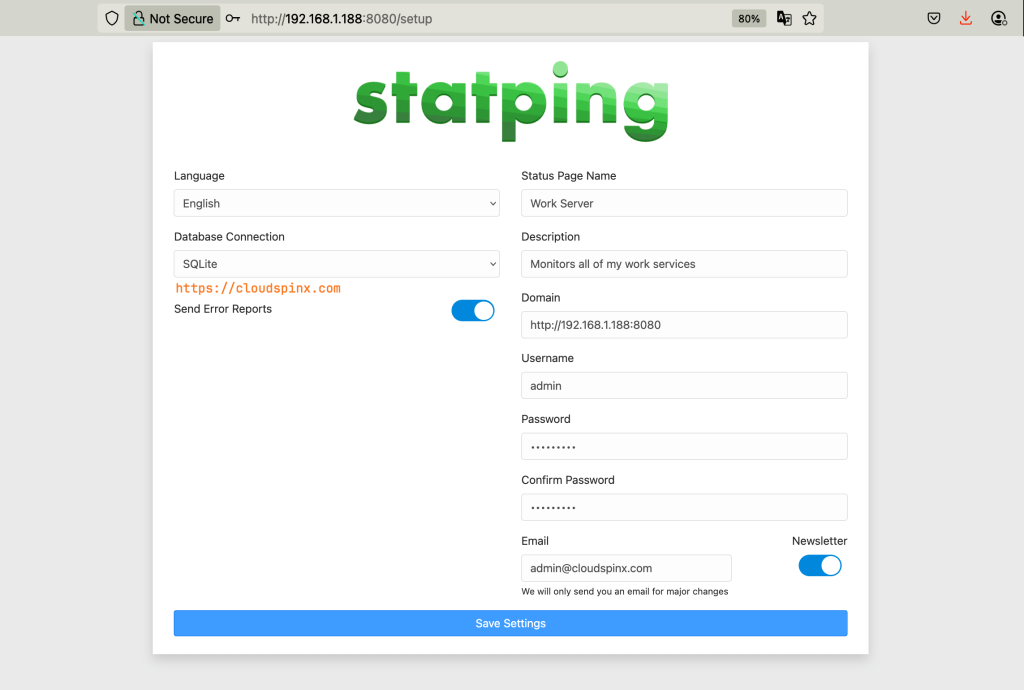Open the Database Connection dropdown showing SQLite
The width and height of the screenshot is (1024, 690).
(x=336, y=264)
